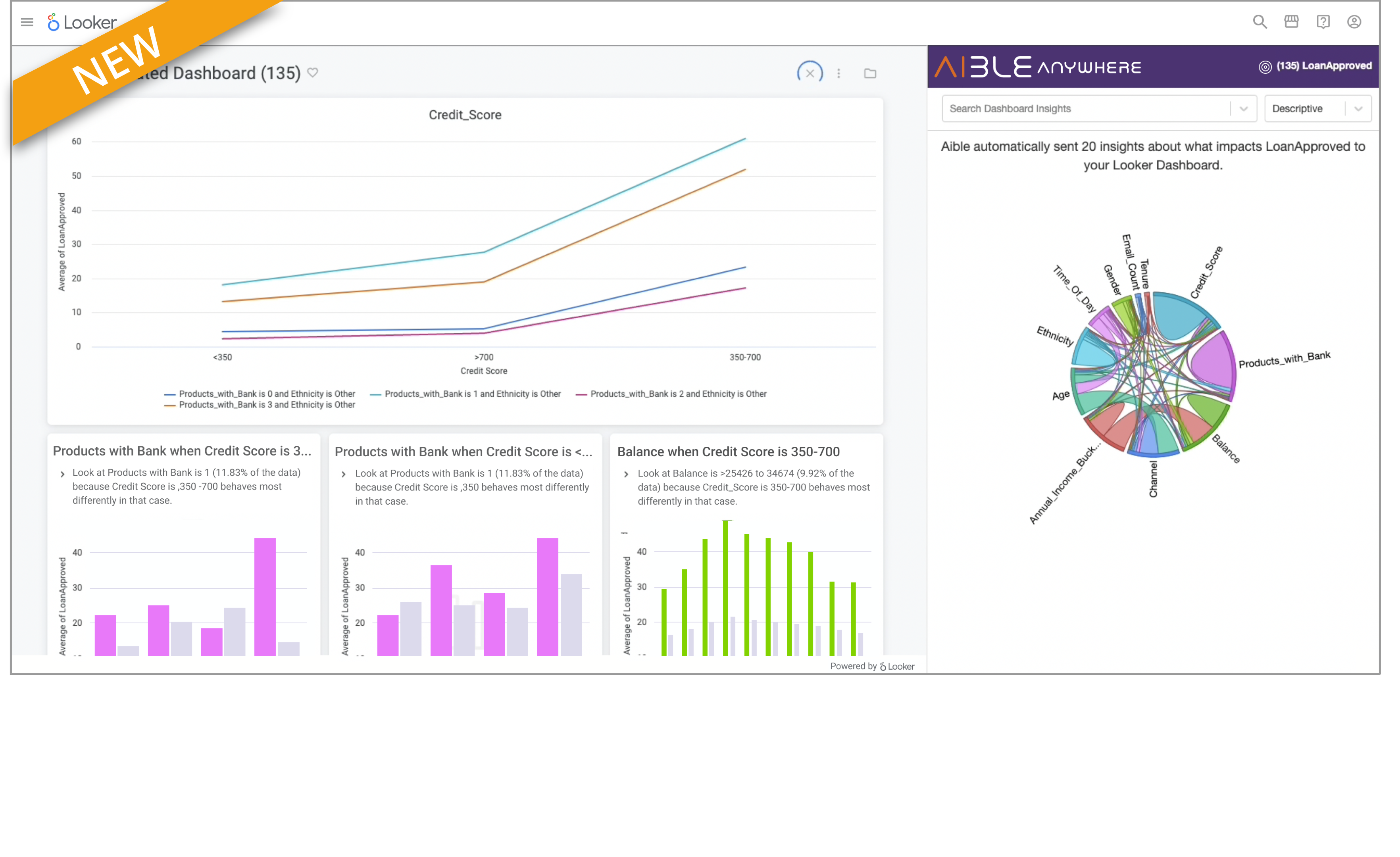Select Gender label in chord diagram

[1112, 279]
